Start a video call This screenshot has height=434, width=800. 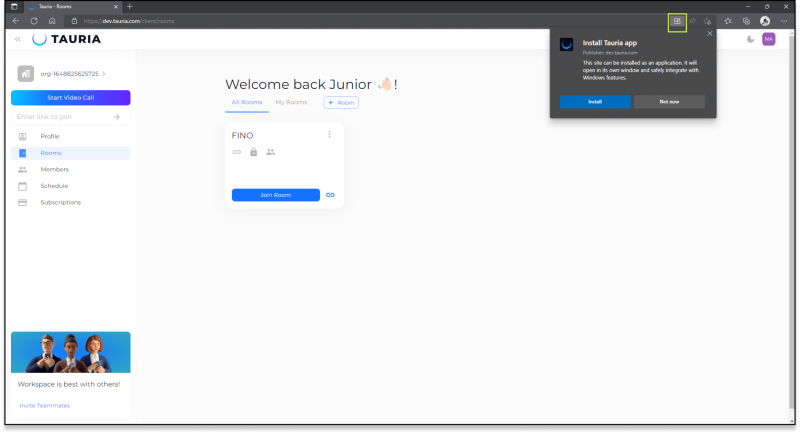[70, 97]
